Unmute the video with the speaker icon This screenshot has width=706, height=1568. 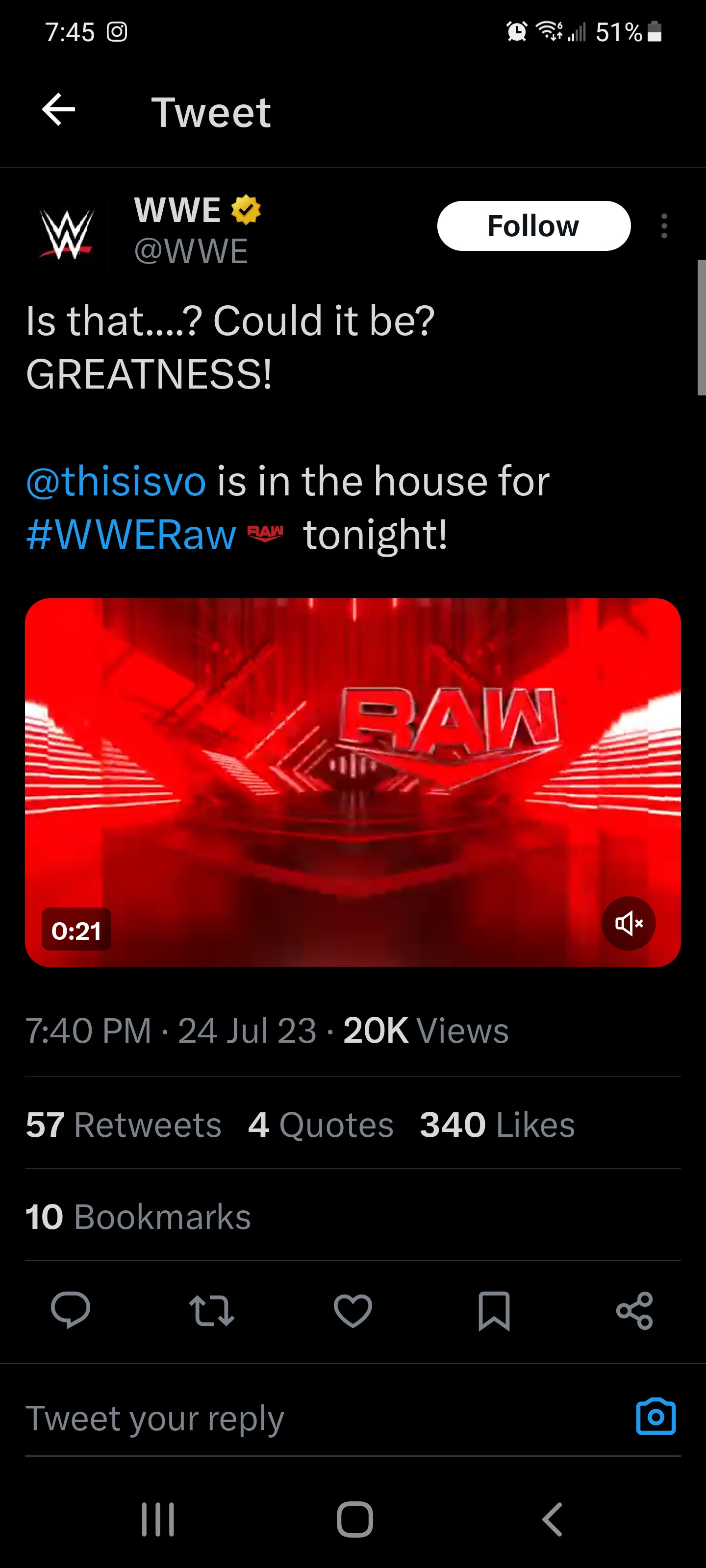click(x=629, y=923)
